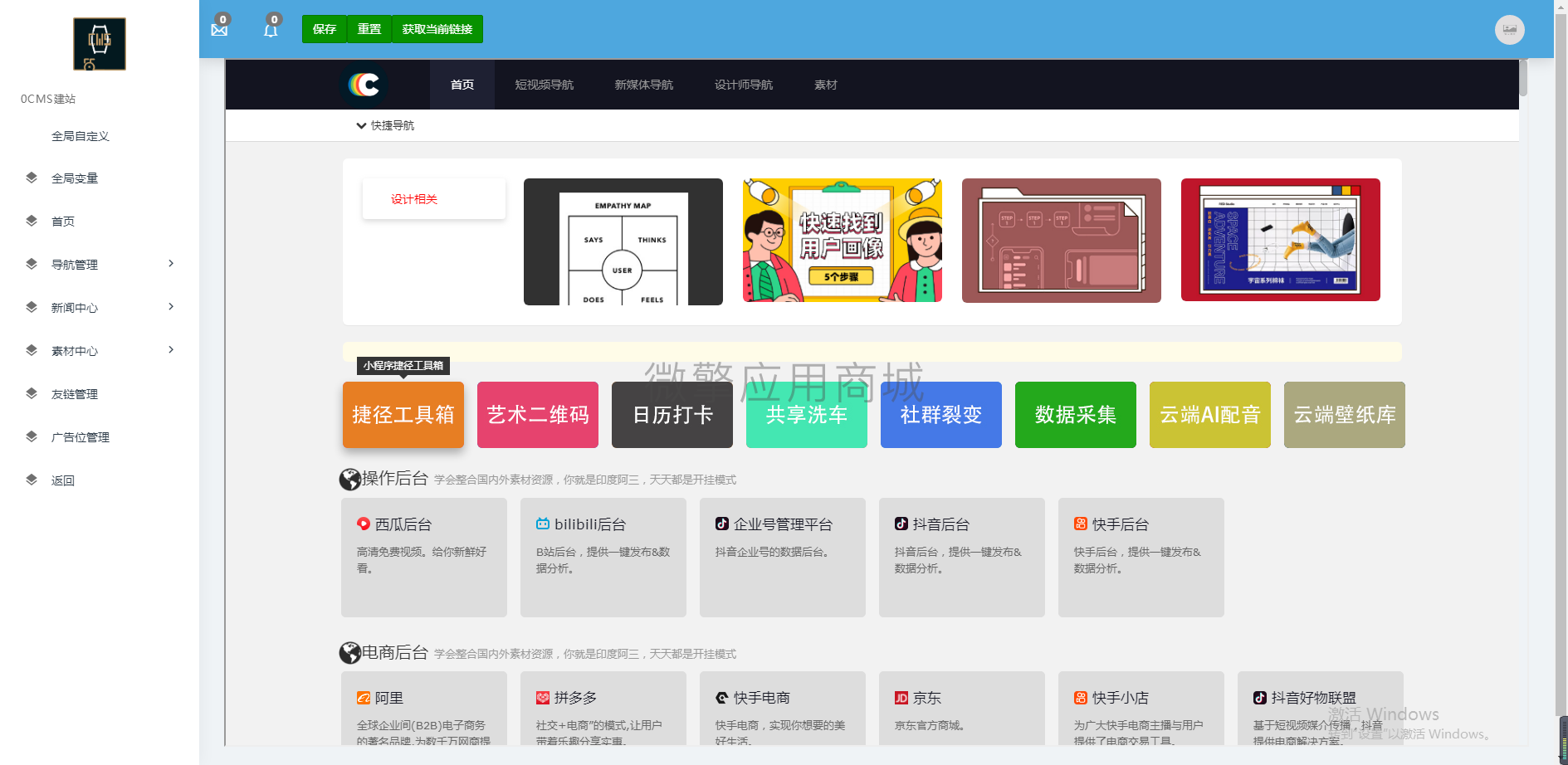The width and height of the screenshot is (1568, 765).
Task: Open 友链管理 in the sidebar
Action: coord(75,394)
